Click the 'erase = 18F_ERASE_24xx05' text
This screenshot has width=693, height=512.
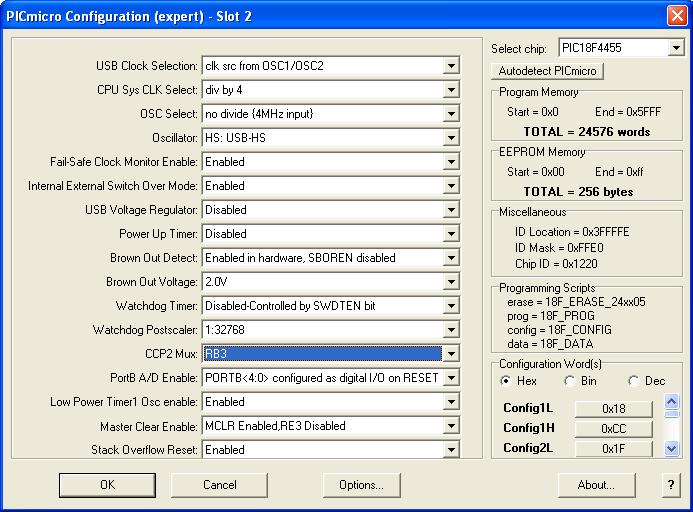tap(576, 302)
